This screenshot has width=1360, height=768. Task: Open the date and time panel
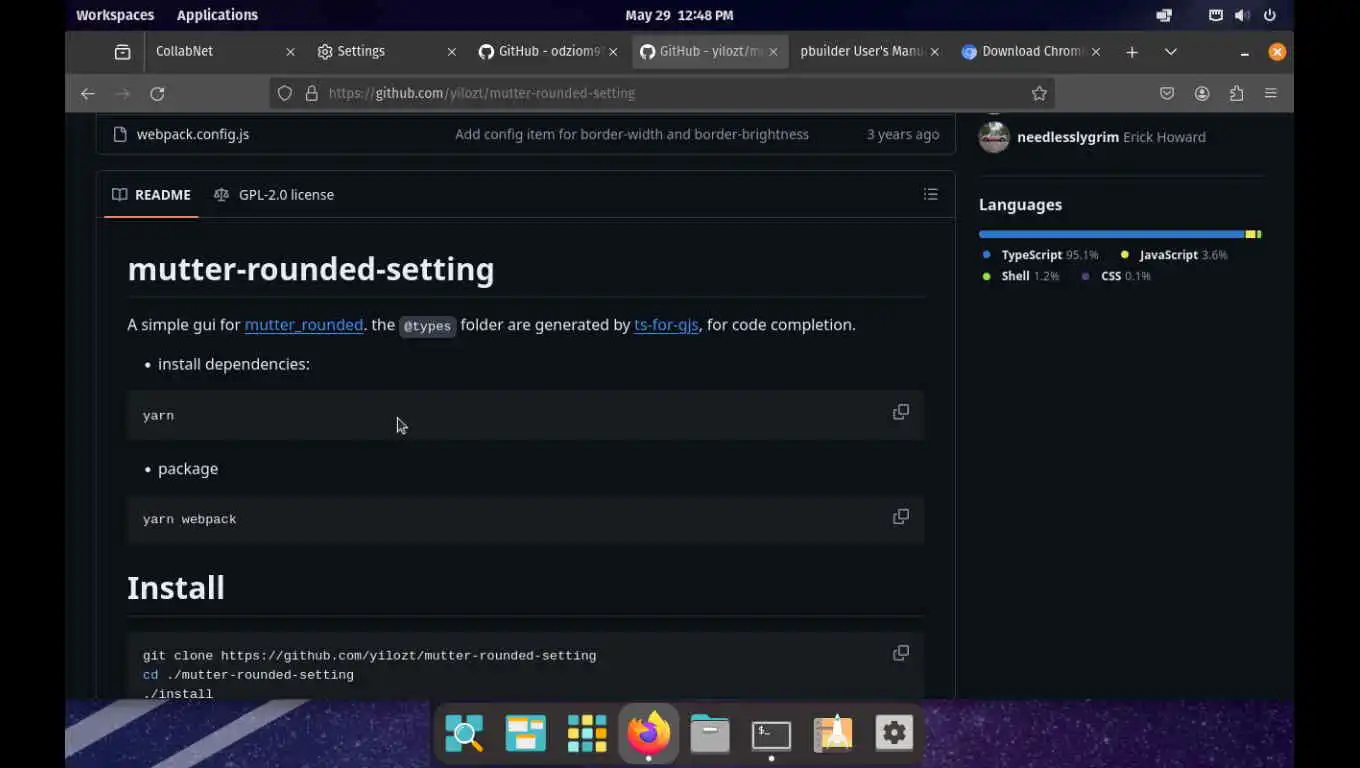click(x=679, y=15)
